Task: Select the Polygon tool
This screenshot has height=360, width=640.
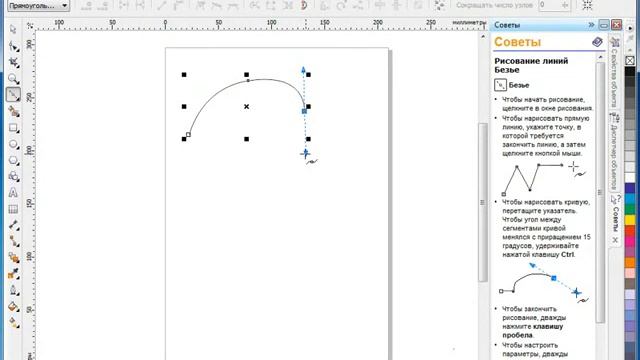Action: pyautogui.click(x=13, y=160)
